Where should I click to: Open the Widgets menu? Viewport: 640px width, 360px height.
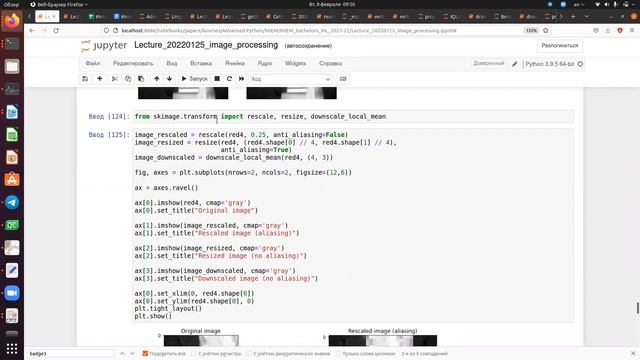[x=296, y=63]
